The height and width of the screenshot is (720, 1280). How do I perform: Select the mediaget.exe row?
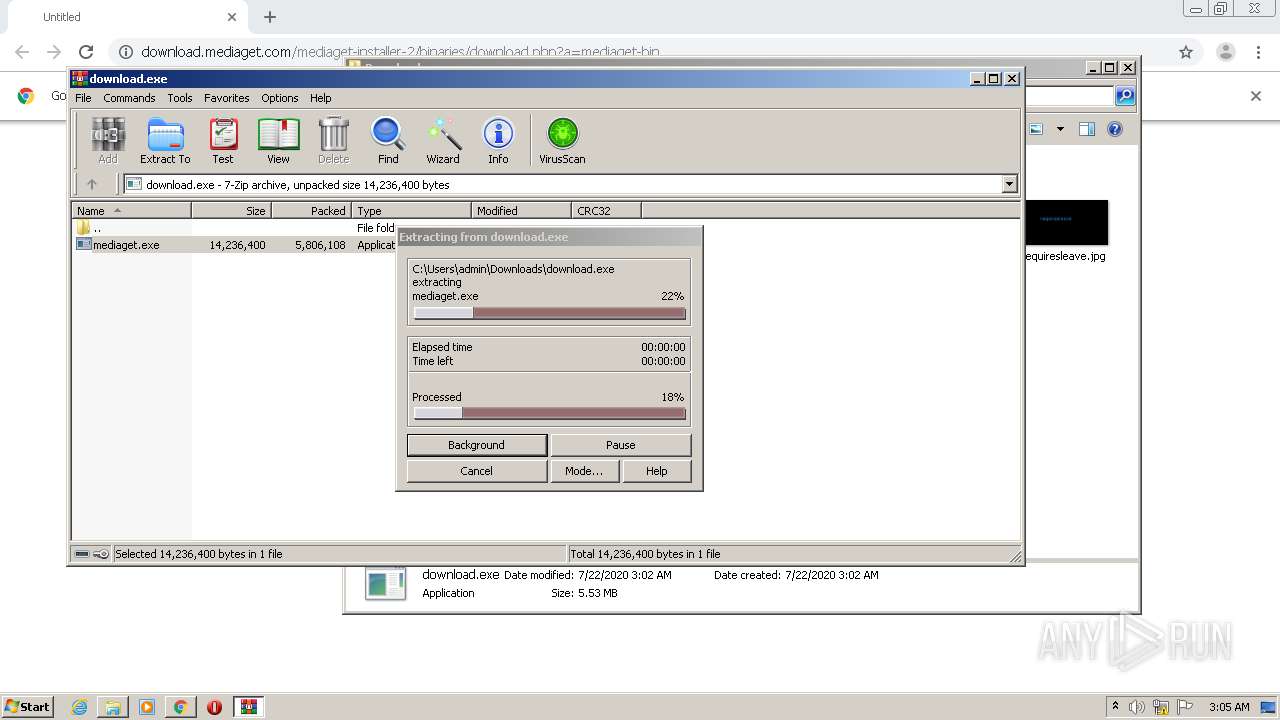pos(235,245)
